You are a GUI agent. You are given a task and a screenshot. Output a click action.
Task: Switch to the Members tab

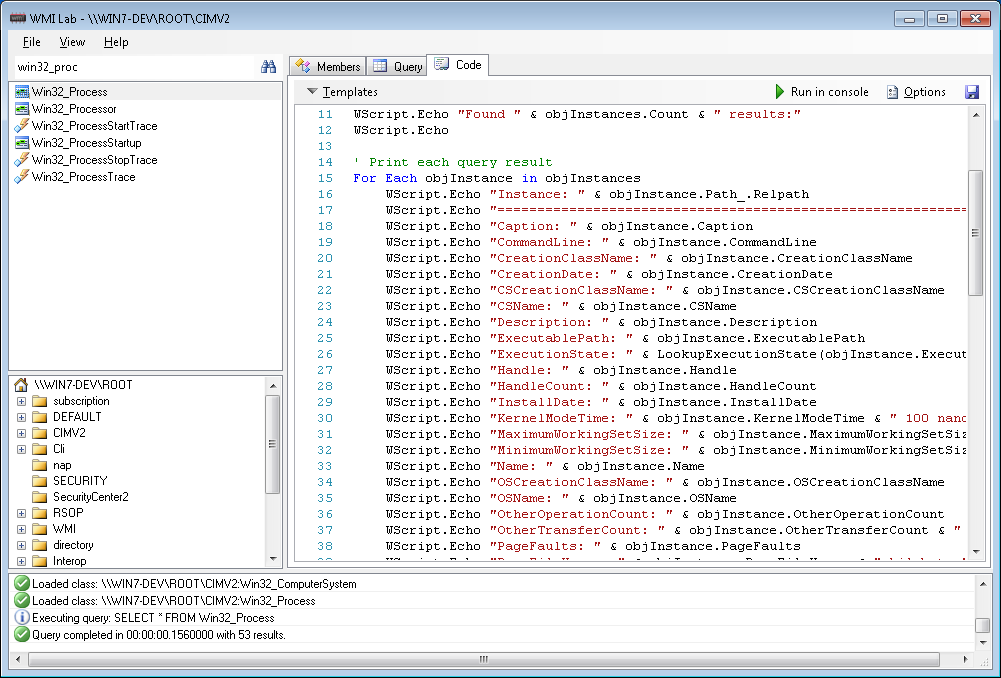click(x=327, y=66)
